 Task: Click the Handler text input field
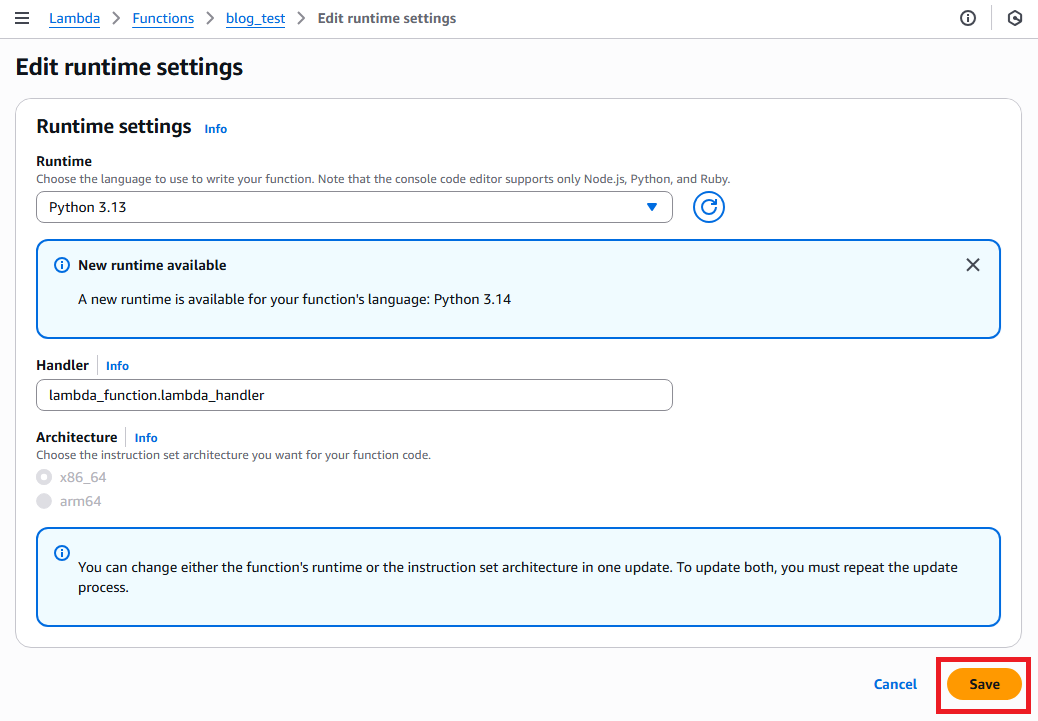pos(354,395)
